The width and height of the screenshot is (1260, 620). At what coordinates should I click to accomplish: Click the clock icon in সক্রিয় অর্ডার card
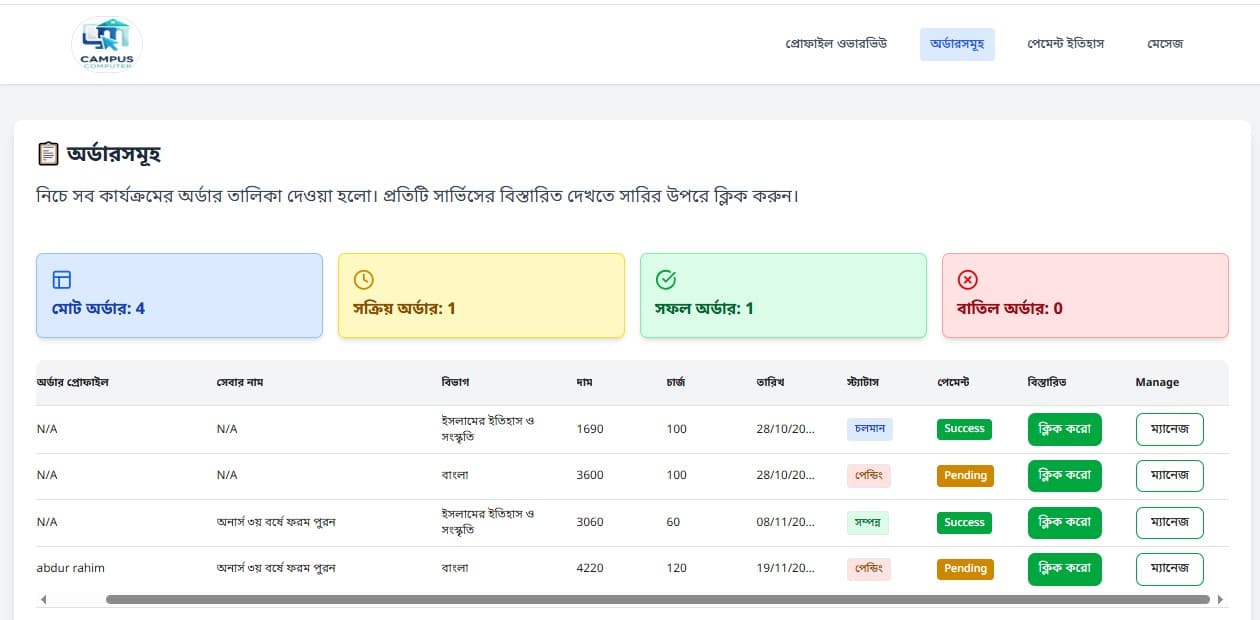364,280
